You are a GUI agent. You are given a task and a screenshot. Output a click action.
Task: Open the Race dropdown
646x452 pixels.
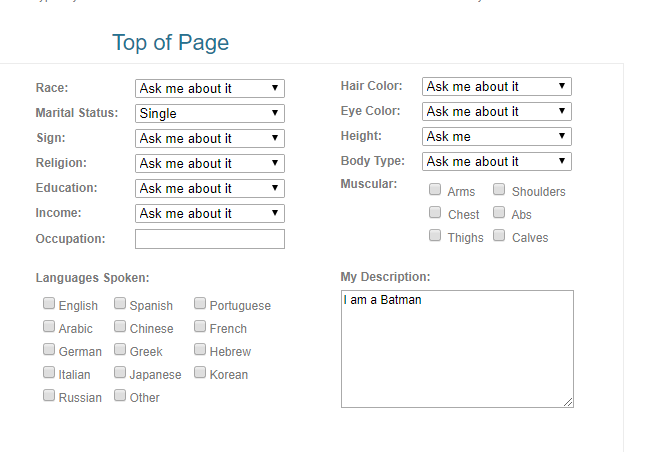pos(209,88)
